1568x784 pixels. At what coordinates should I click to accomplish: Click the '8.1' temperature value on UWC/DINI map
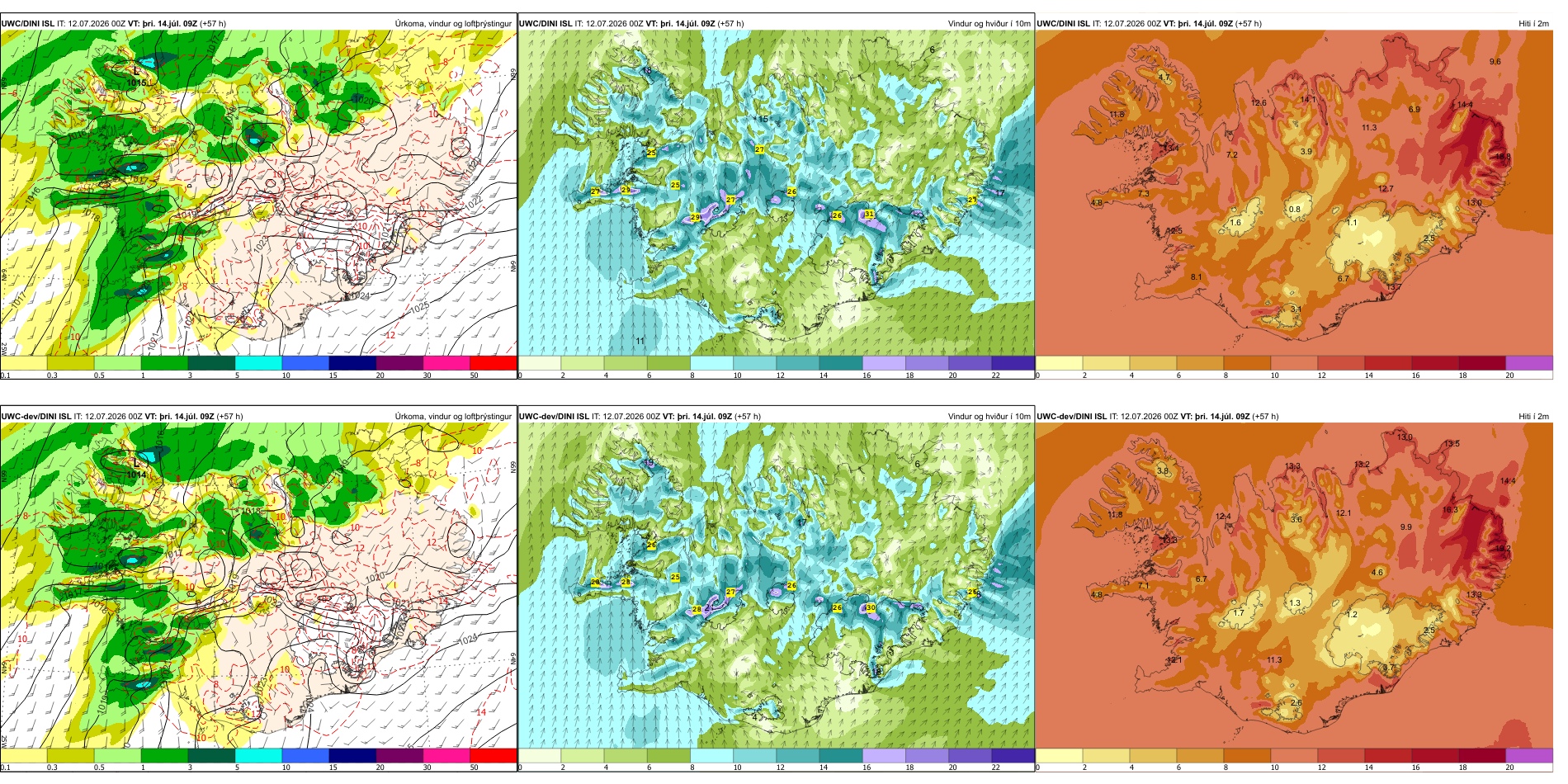tap(1197, 277)
